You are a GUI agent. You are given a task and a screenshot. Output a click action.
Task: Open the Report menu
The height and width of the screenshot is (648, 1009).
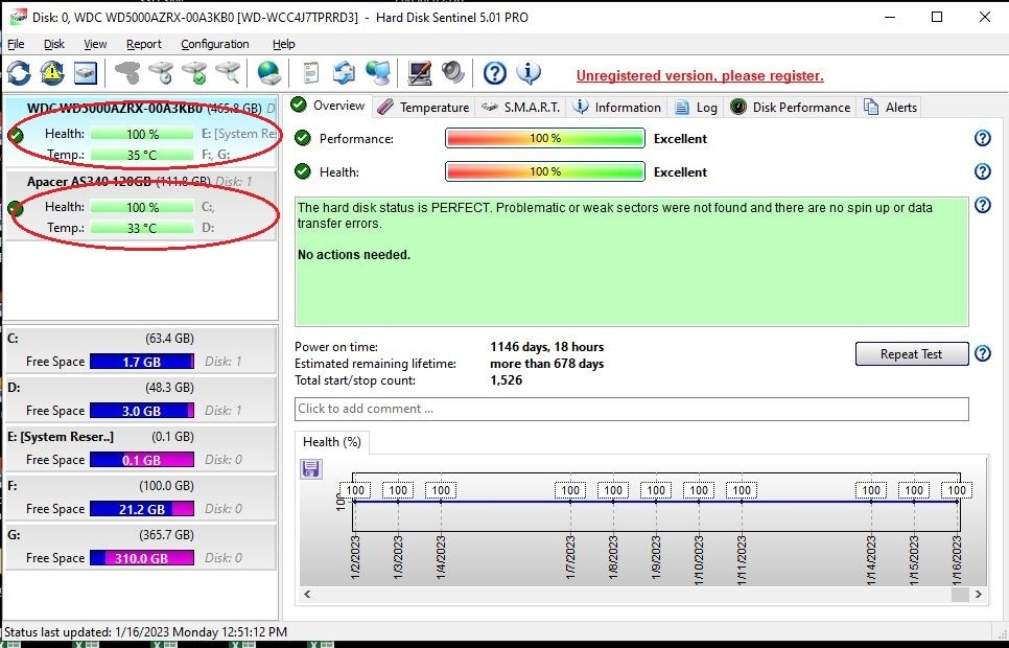(143, 44)
